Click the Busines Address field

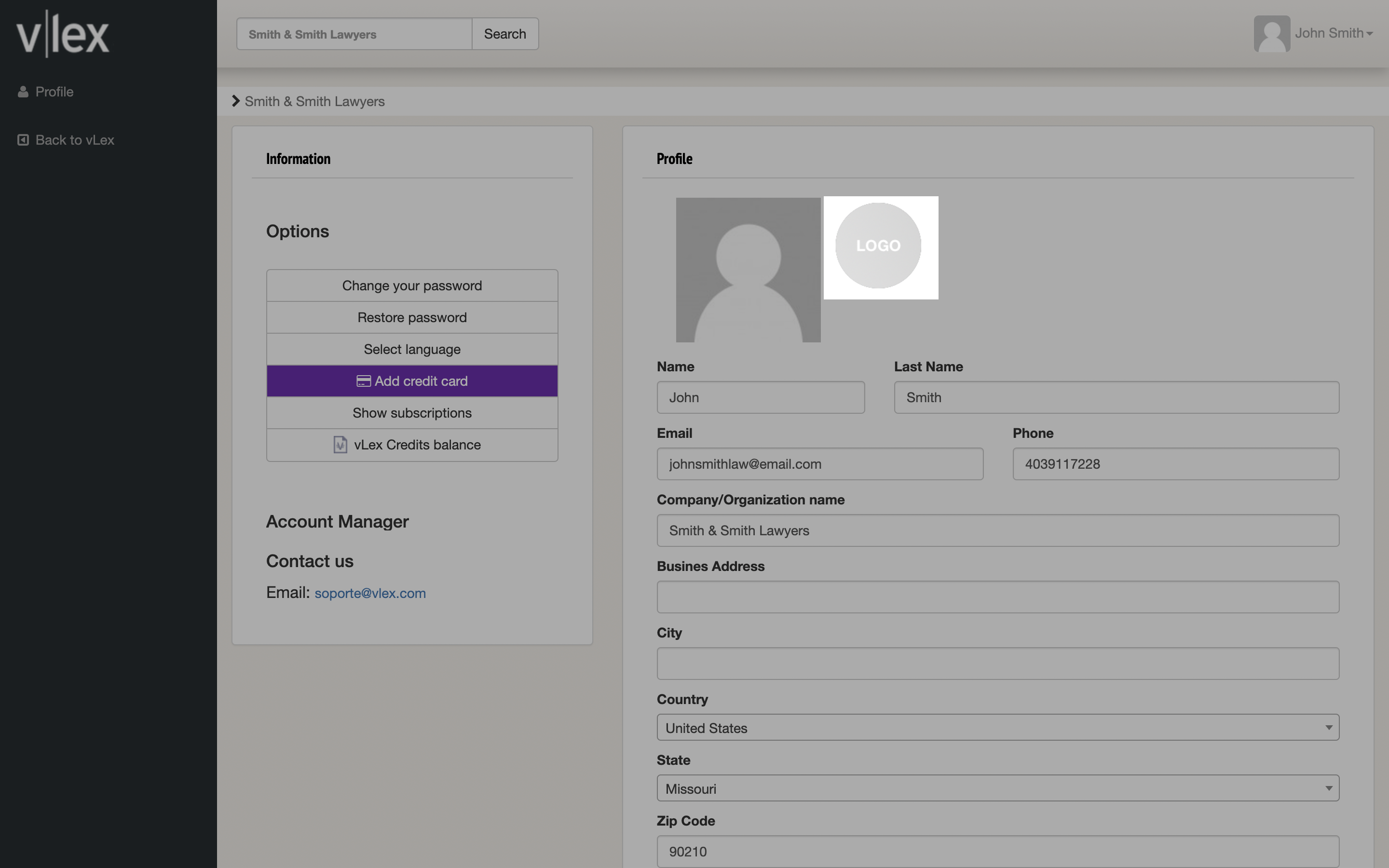[x=998, y=597]
